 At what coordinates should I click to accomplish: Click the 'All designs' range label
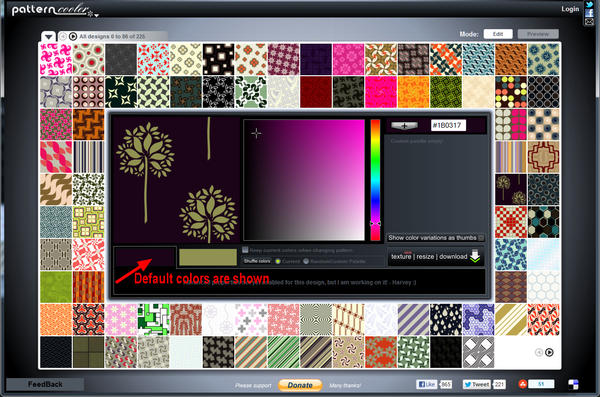112,36
